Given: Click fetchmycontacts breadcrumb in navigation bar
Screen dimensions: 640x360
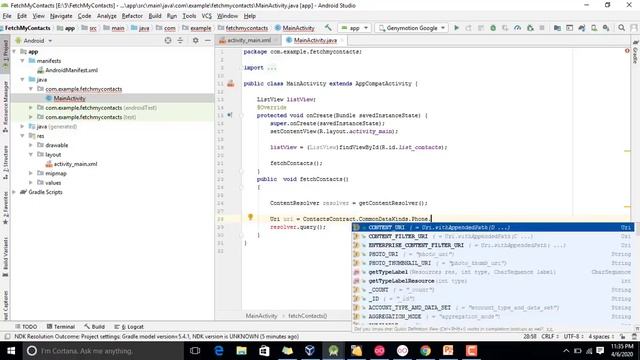Looking at the screenshot, I should tap(243, 28).
